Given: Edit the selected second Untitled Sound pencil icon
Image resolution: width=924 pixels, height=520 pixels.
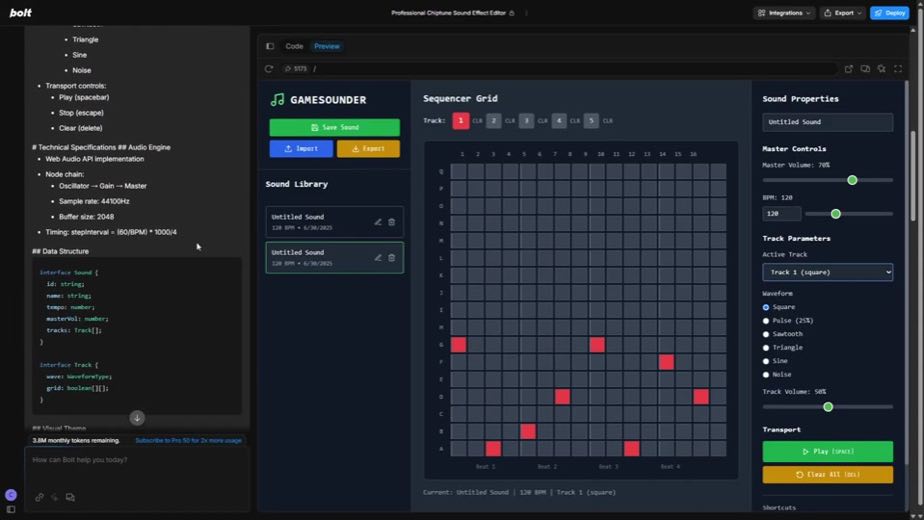Looking at the screenshot, I should [378, 258].
